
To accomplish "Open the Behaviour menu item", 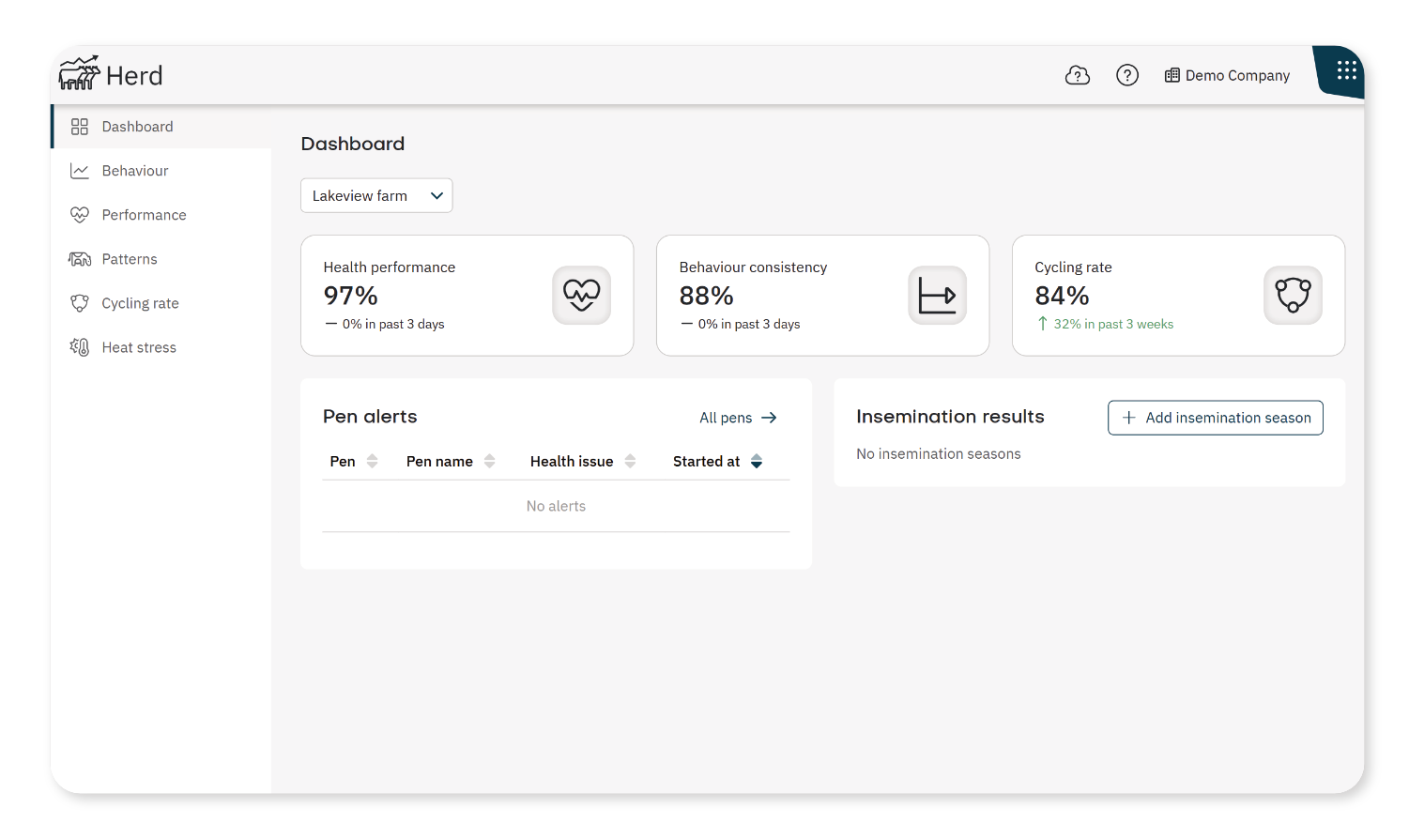I will [161, 171].
